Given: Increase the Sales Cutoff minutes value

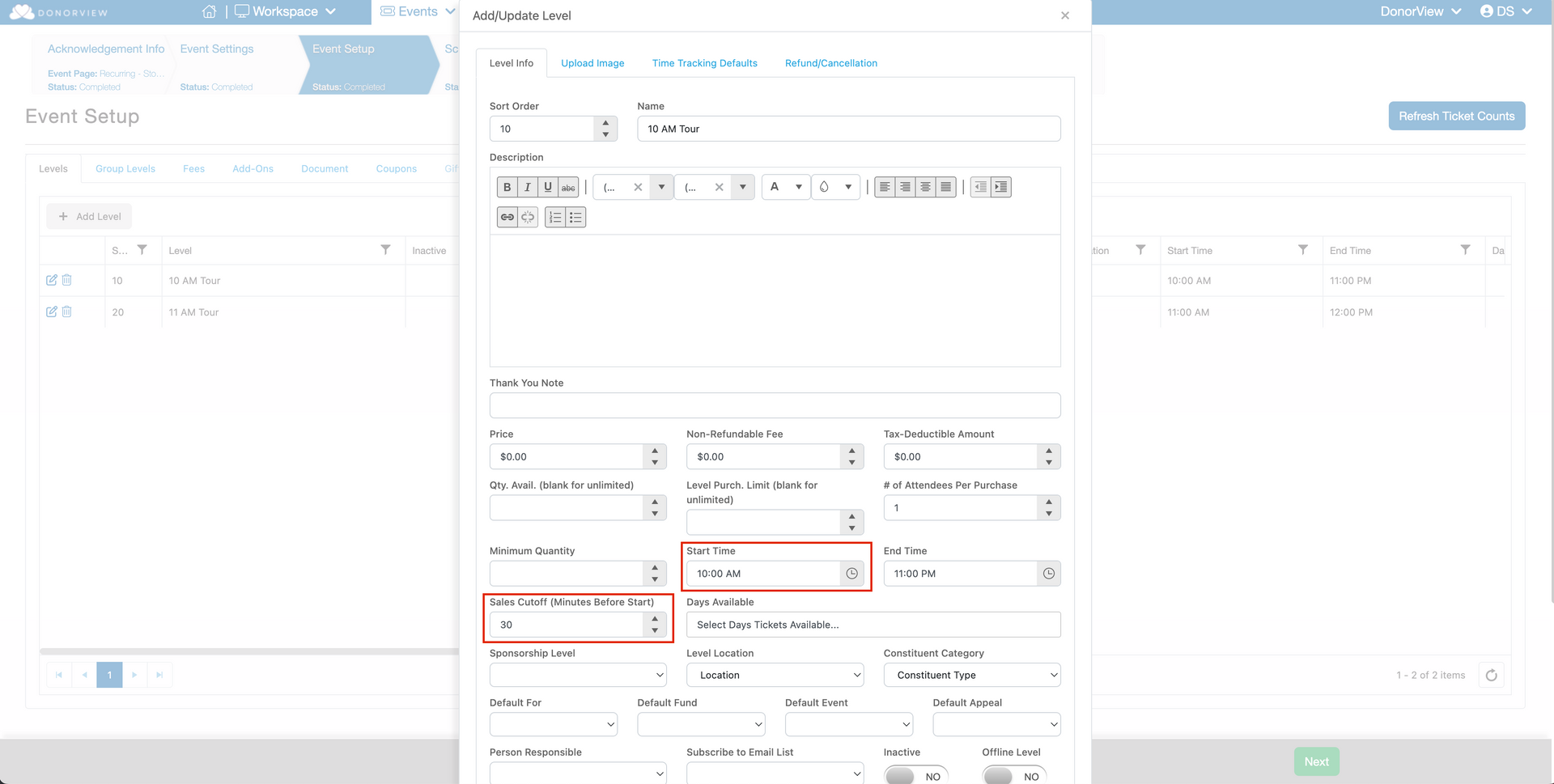Looking at the screenshot, I should 655,619.
